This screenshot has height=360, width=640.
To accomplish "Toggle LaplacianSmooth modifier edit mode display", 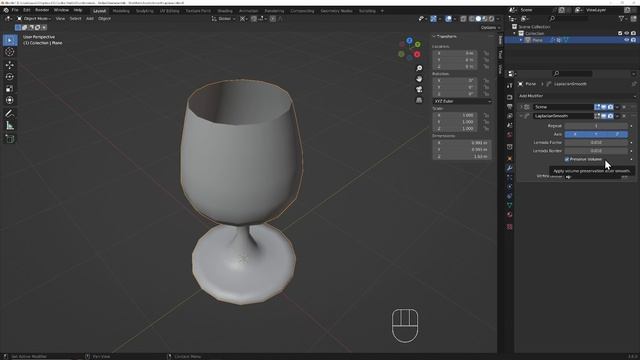I will coord(597,116).
